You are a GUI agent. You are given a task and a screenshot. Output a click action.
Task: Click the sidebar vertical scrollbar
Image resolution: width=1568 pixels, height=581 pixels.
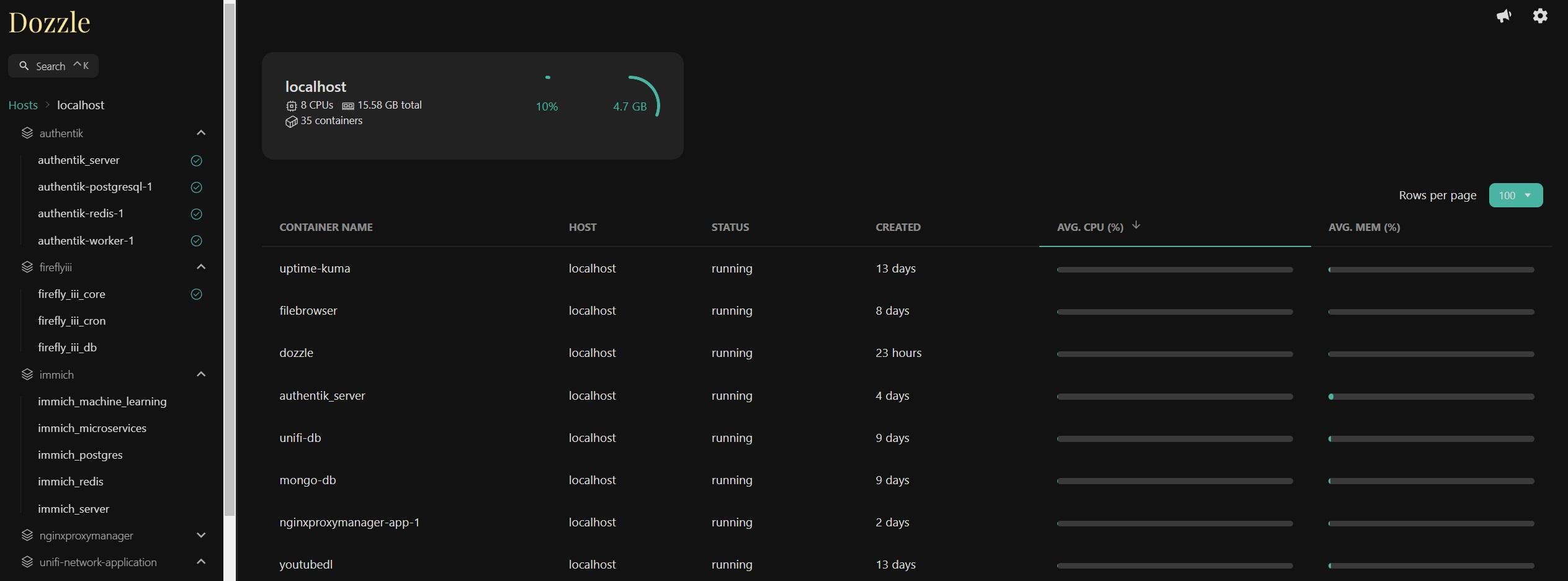230,259
